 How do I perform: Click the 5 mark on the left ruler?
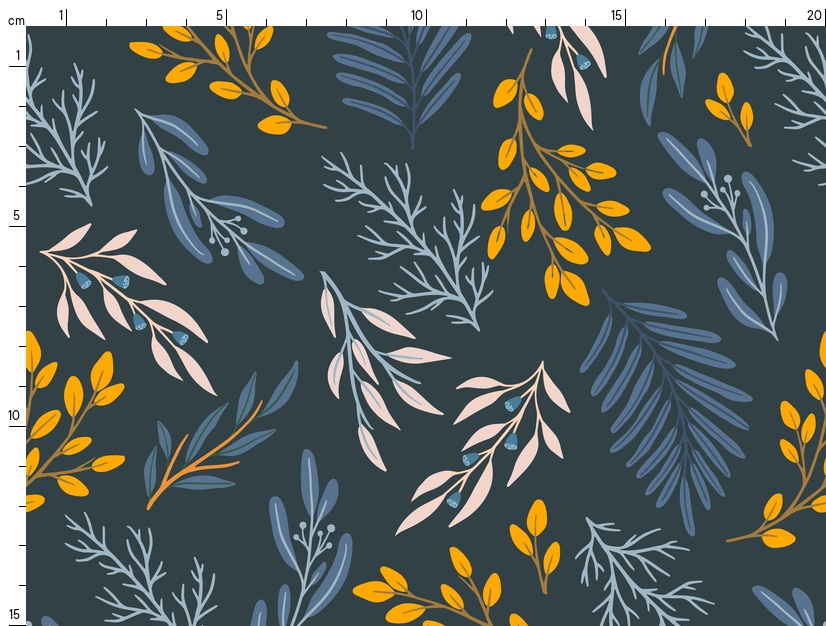coord(15,216)
